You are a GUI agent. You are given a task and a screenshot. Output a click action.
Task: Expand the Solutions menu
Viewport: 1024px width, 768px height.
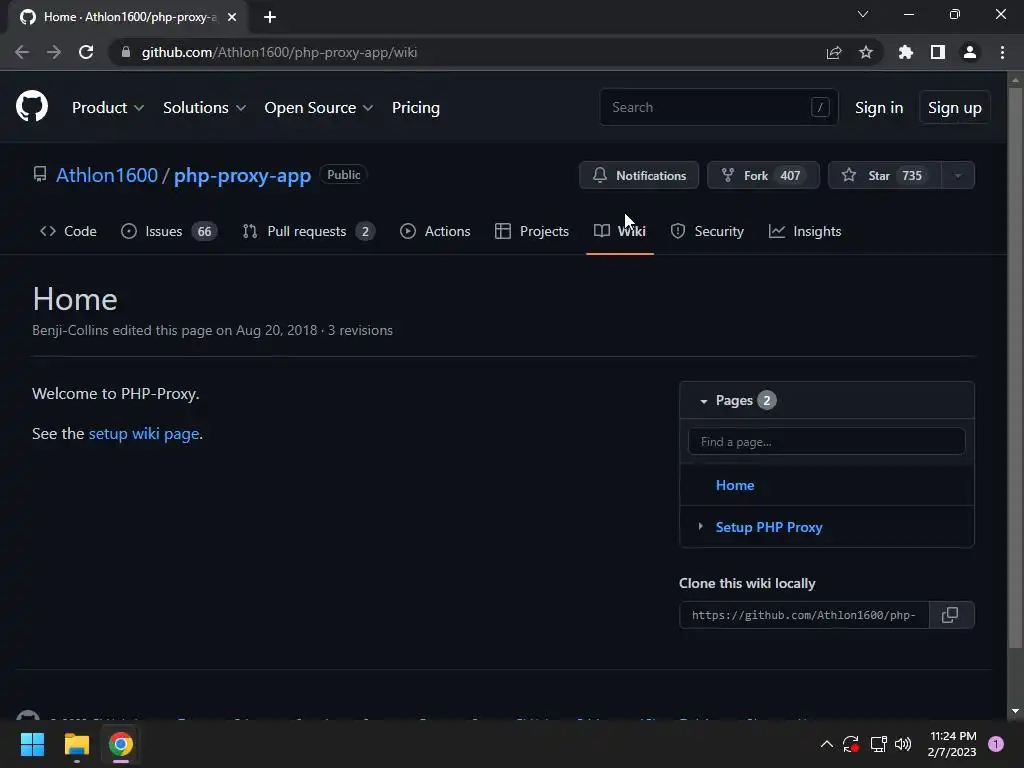pyautogui.click(x=204, y=108)
